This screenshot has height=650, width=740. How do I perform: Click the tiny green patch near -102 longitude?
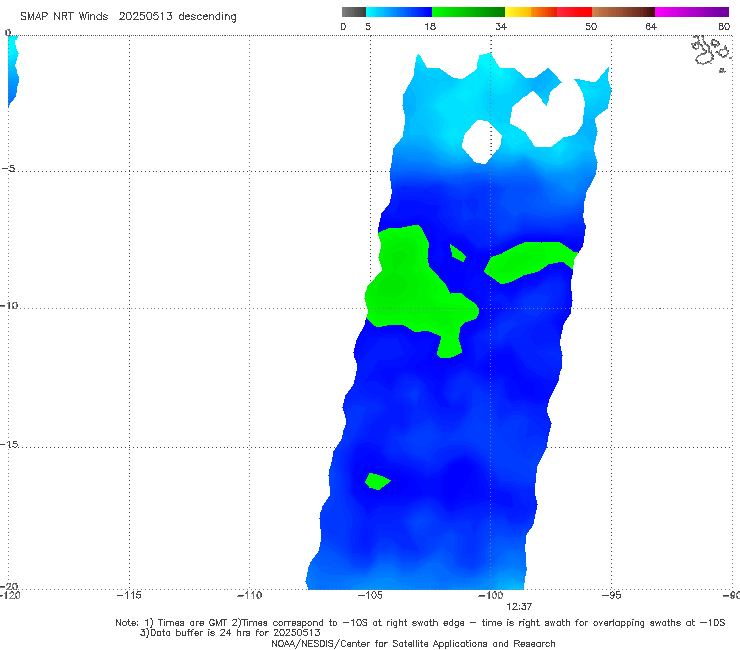[457, 253]
